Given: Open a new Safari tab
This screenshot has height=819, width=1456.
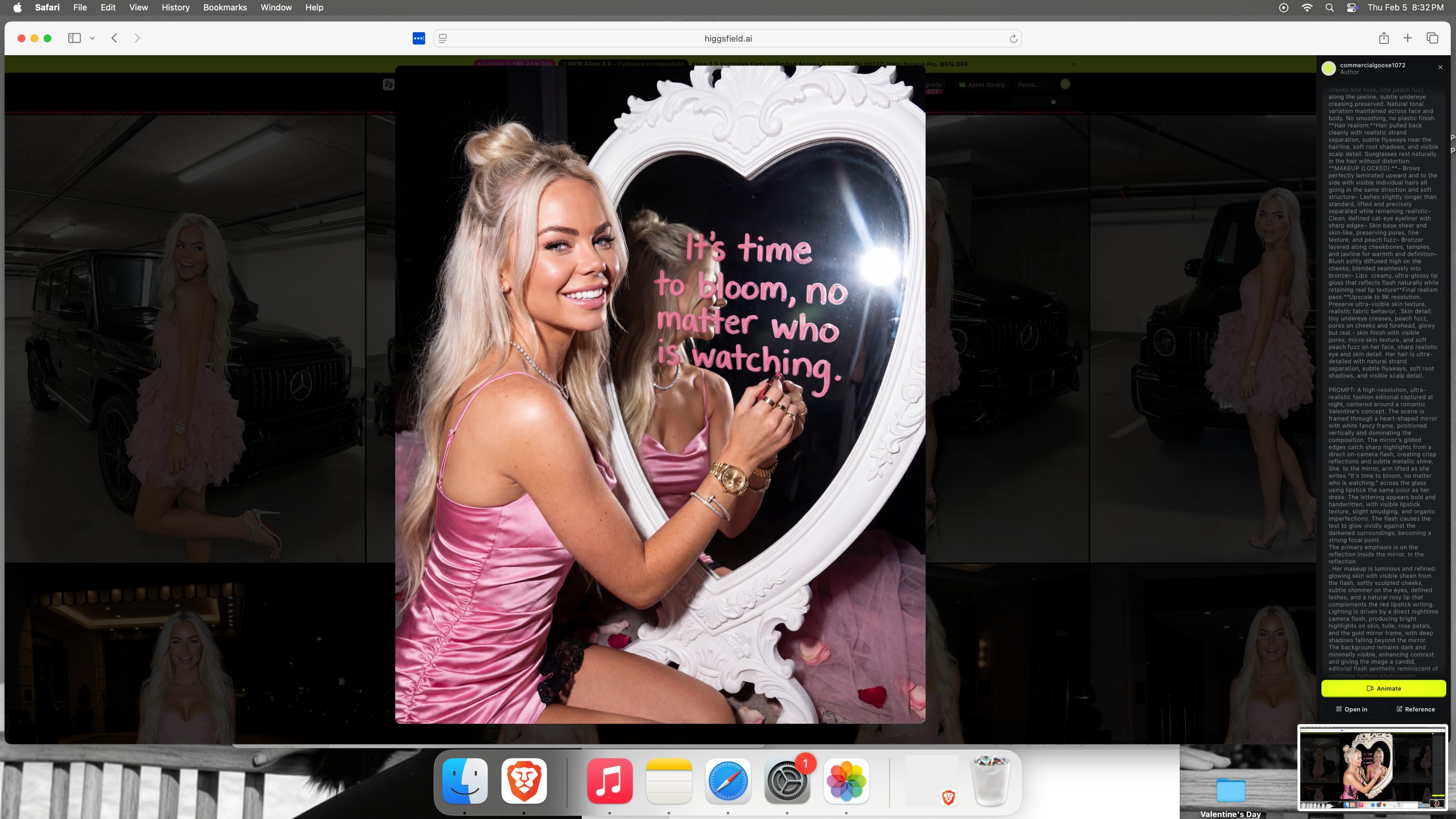Looking at the screenshot, I should click(1408, 38).
